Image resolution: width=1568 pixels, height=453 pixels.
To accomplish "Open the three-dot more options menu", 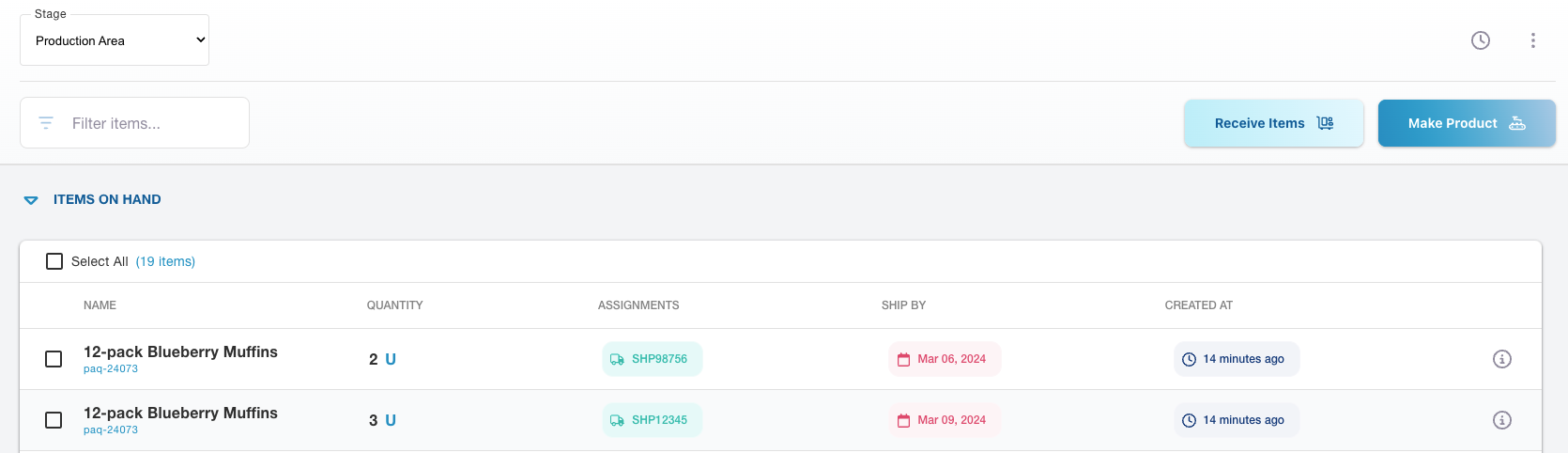I will point(1533,40).
